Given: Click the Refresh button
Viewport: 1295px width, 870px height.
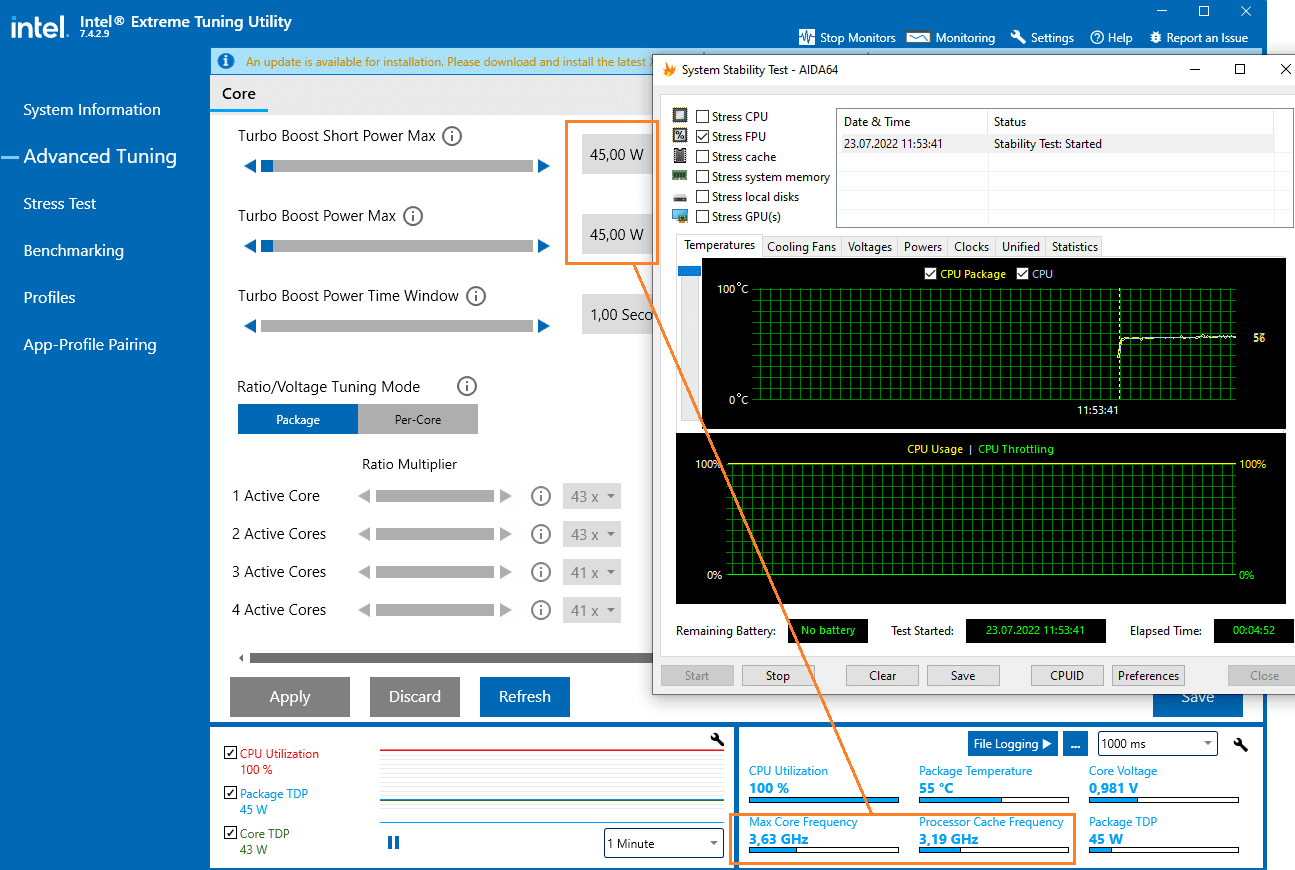Looking at the screenshot, I should coord(525,697).
